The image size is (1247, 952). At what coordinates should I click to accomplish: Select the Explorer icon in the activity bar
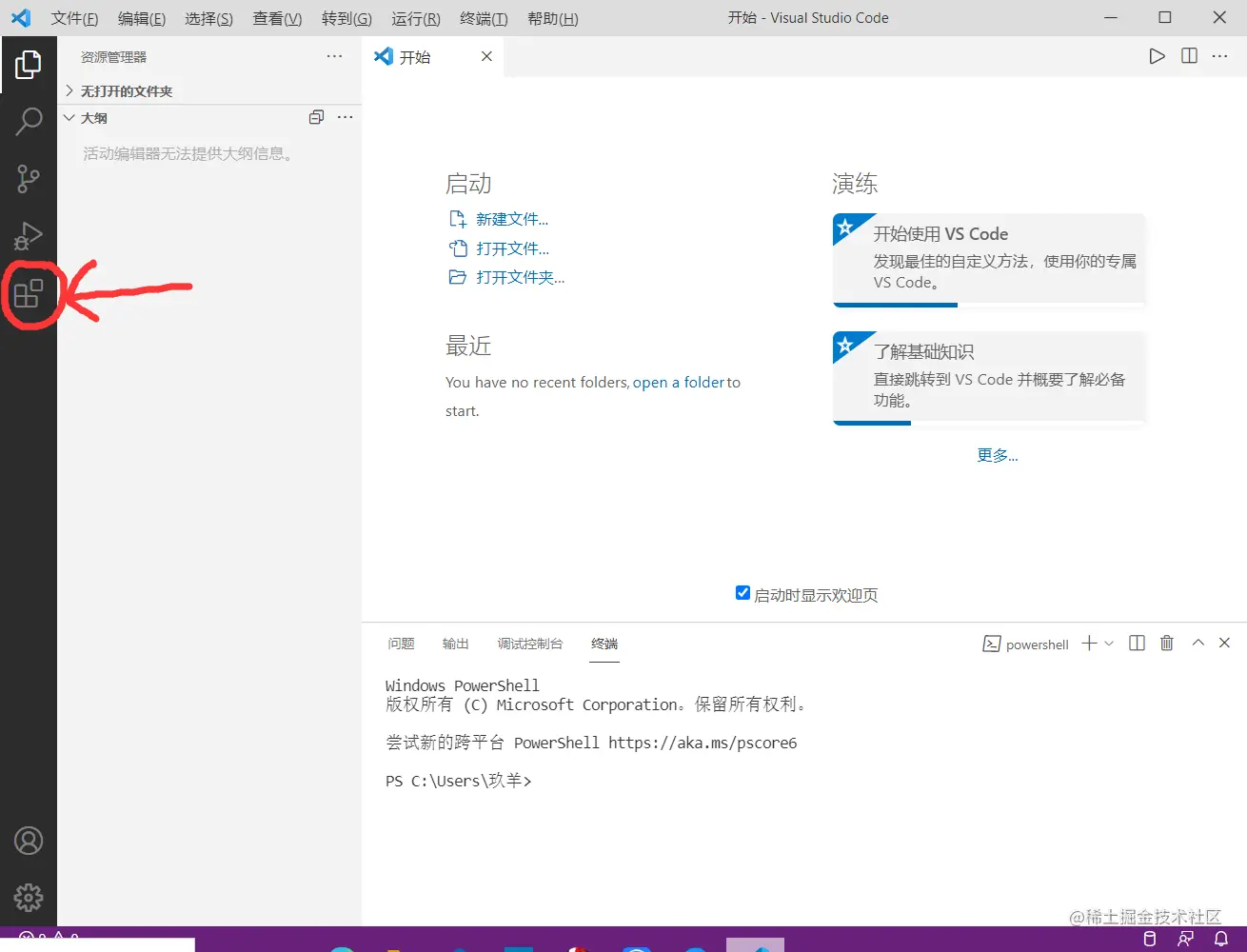click(29, 65)
